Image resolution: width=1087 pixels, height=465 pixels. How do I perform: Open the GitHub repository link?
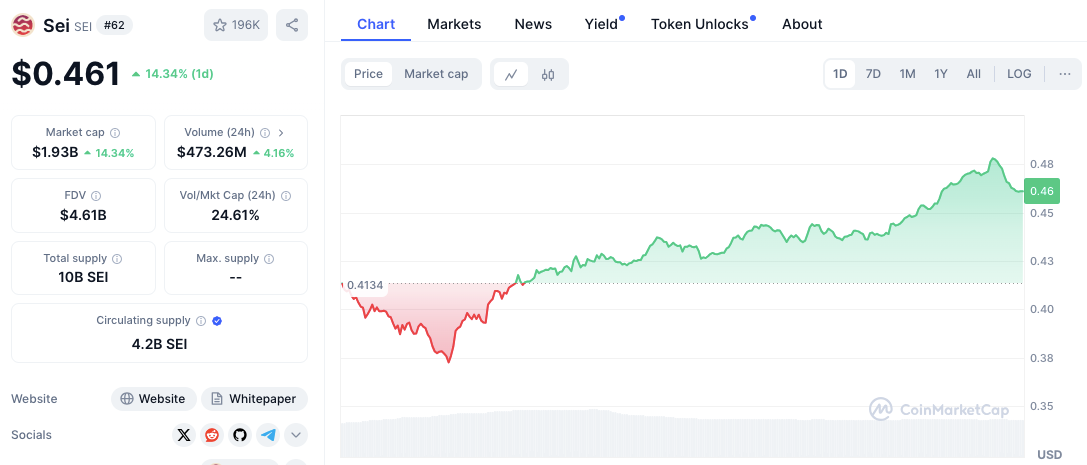point(240,435)
